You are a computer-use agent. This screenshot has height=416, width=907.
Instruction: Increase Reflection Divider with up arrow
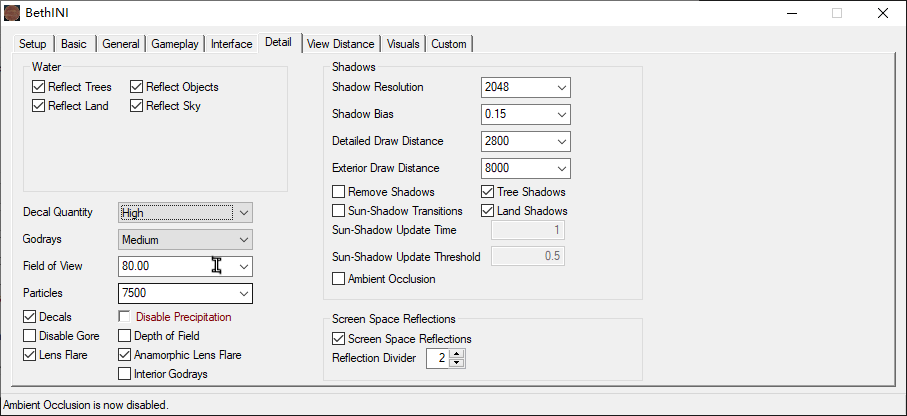coord(457,354)
